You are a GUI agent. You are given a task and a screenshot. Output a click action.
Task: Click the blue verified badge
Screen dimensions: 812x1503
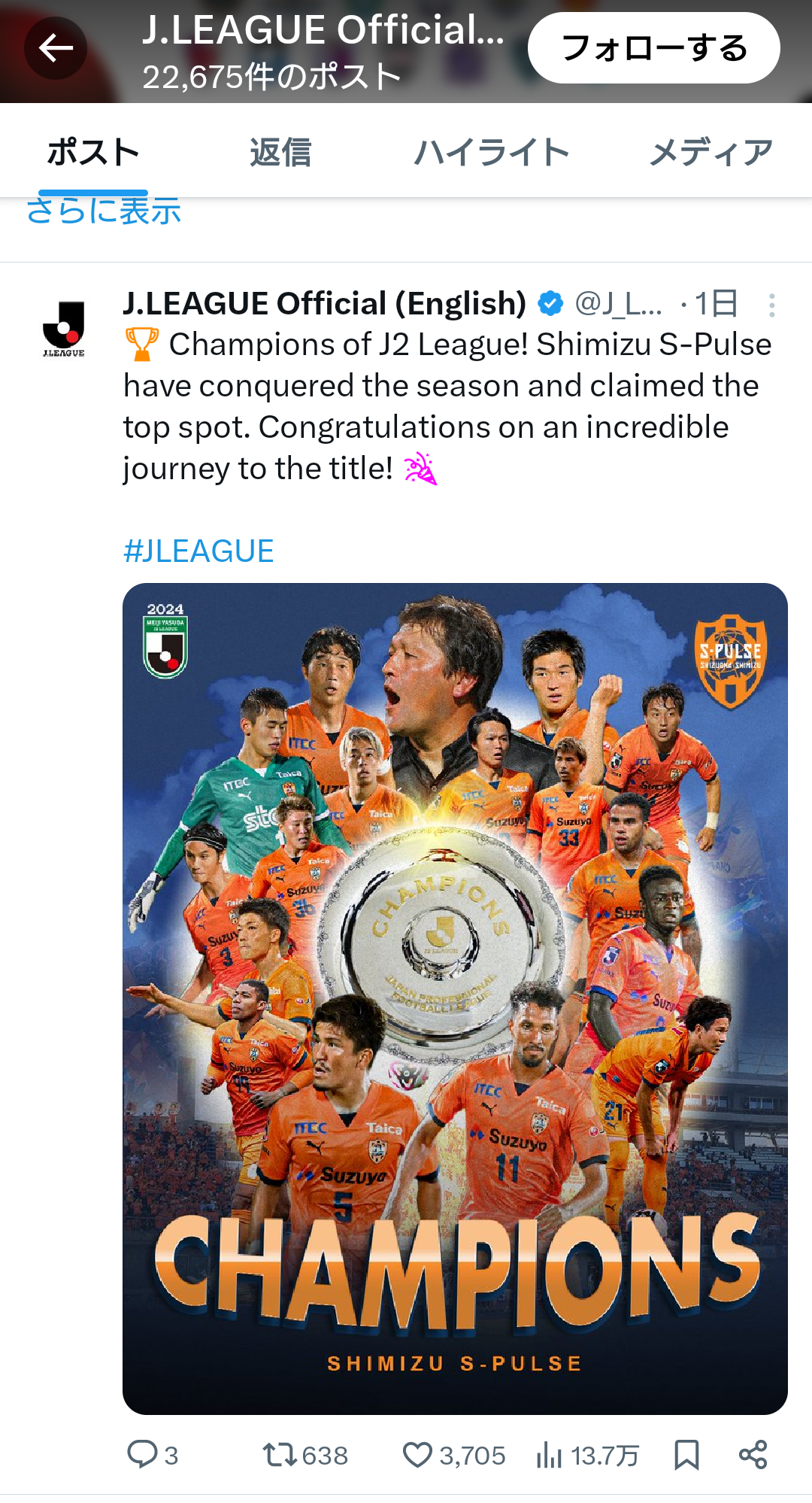(550, 304)
